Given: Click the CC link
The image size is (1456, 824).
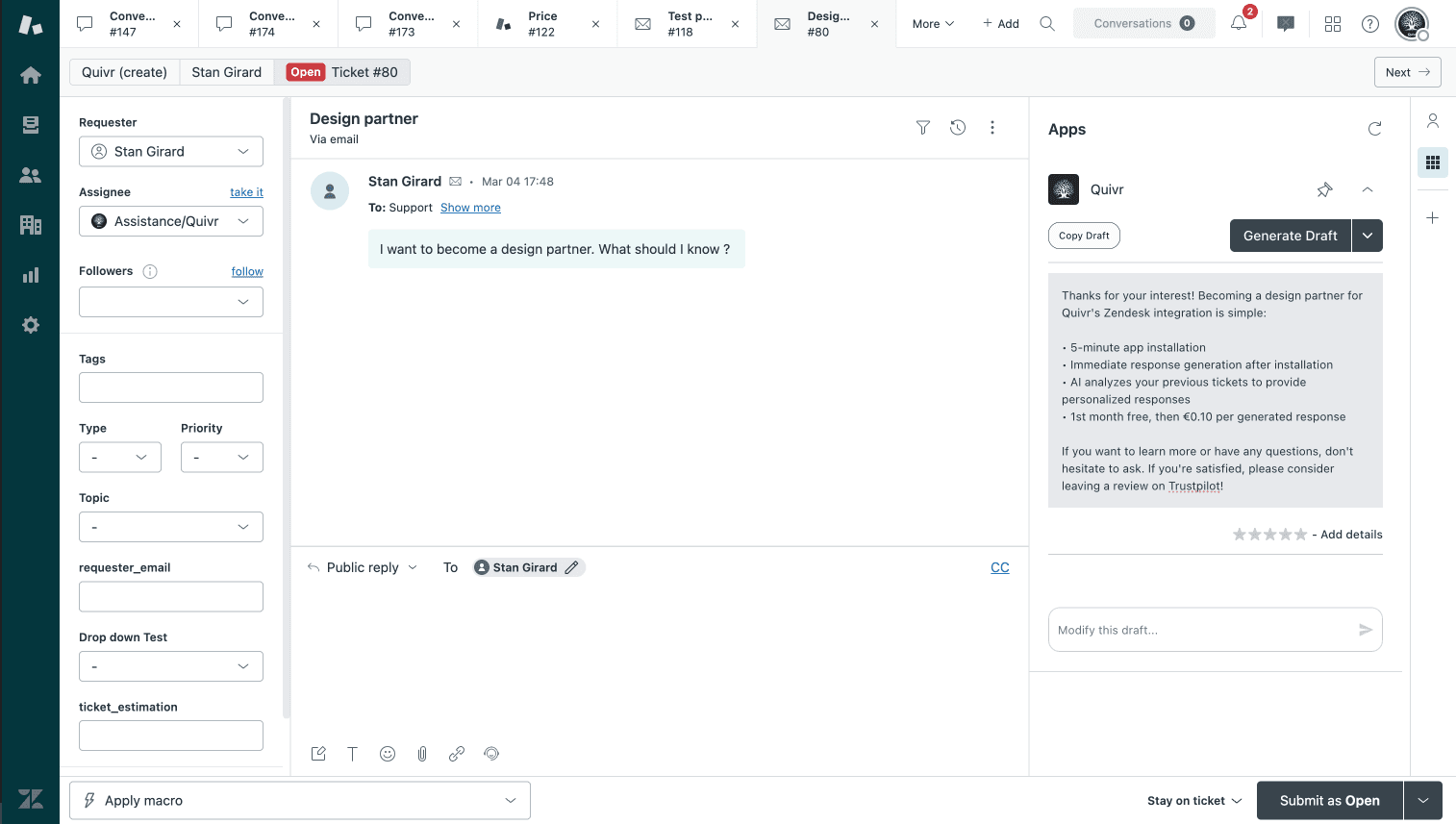Looking at the screenshot, I should tap(1000, 567).
